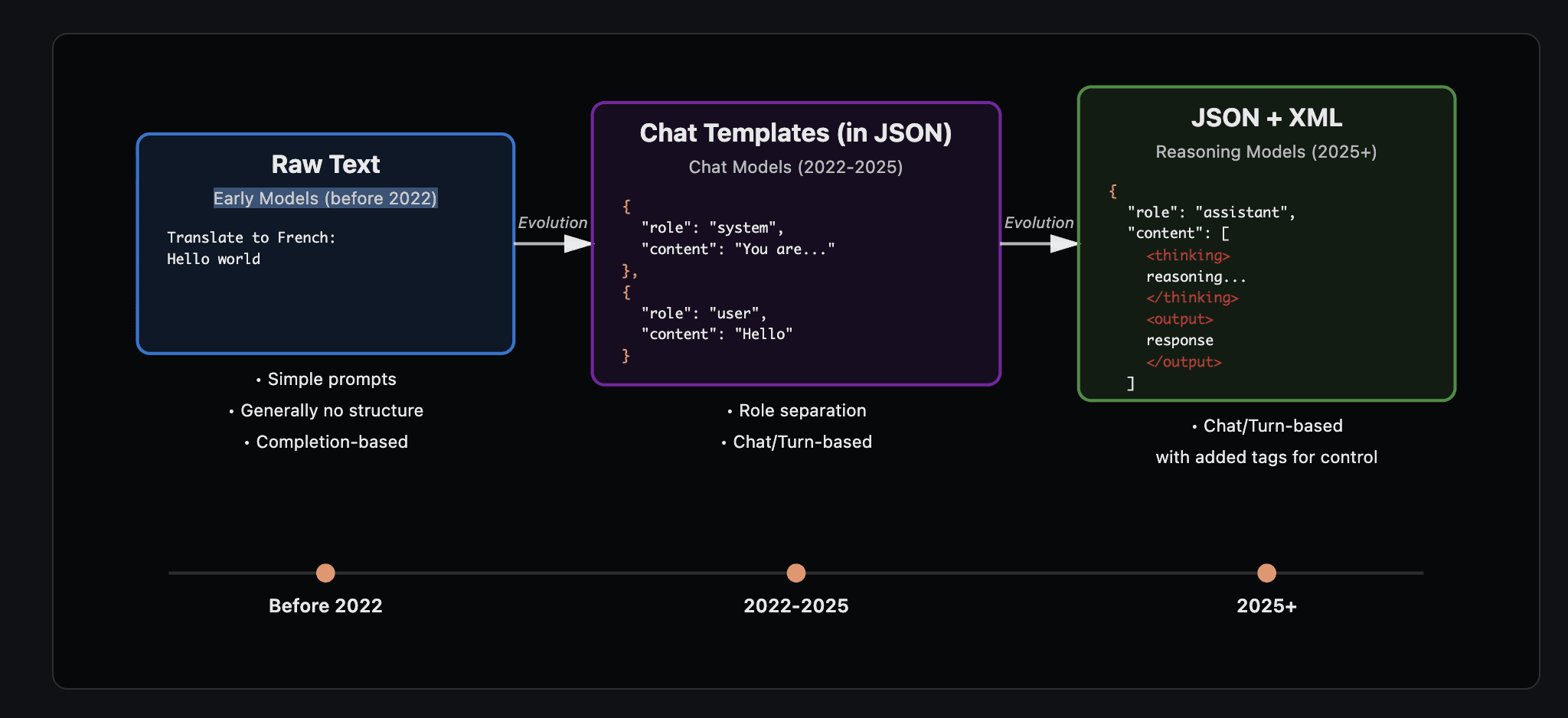
Task: Click the 2022-2025 timeline dot
Action: 796,573
